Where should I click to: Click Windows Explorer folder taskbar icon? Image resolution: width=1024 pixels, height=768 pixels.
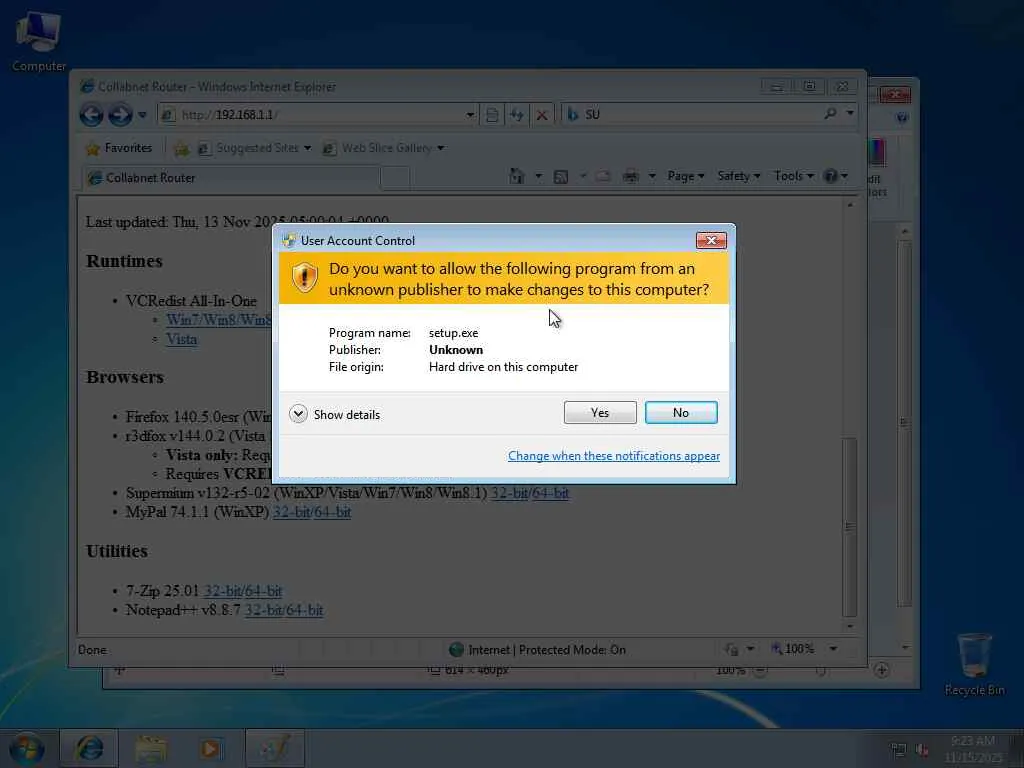(151, 748)
